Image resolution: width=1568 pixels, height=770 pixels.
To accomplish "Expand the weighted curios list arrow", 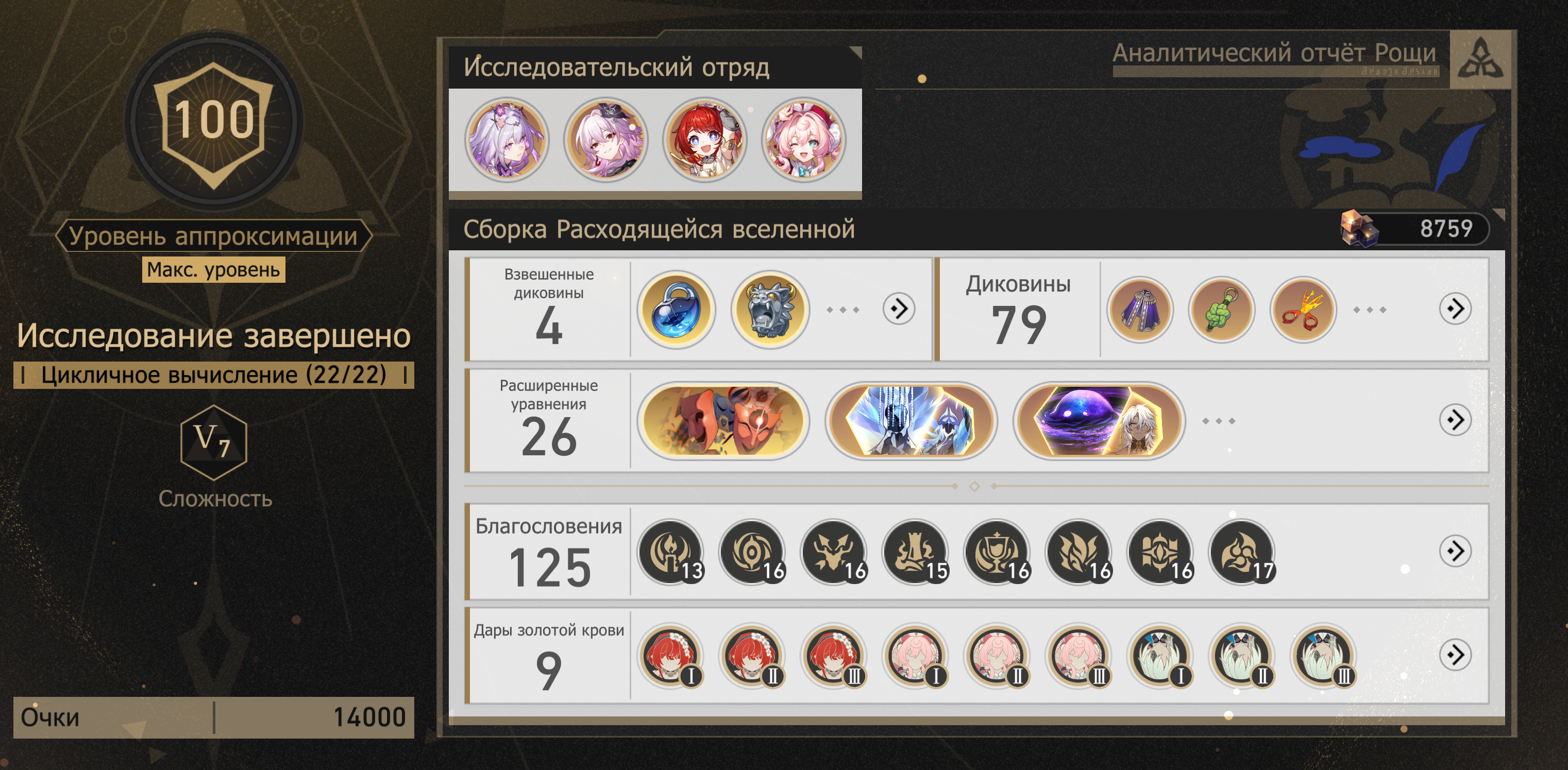I will (899, 309).
